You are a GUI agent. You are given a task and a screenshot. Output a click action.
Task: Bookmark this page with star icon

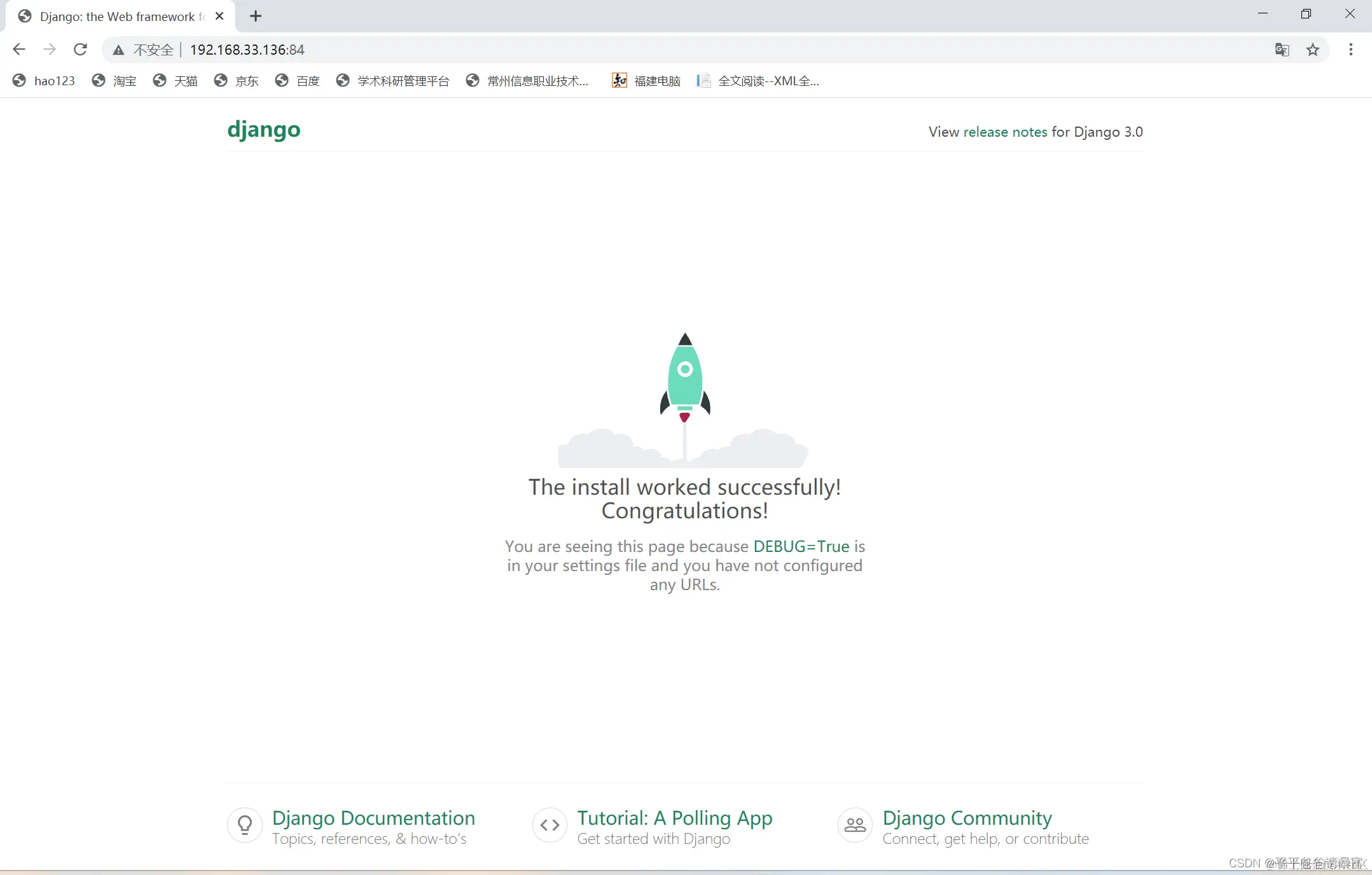(1313, 50)
